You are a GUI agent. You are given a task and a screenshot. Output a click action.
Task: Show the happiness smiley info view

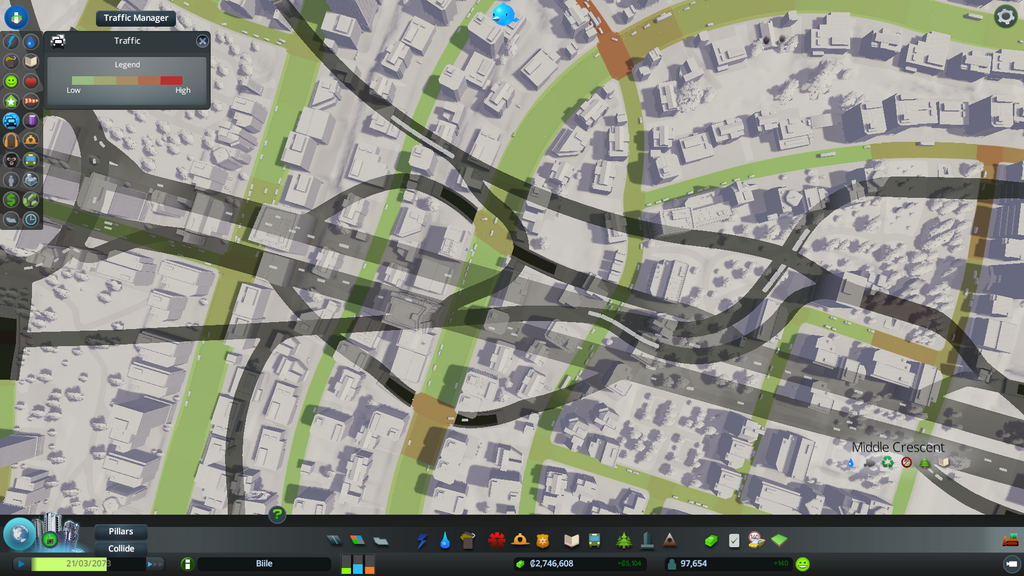tap(11, 81)
